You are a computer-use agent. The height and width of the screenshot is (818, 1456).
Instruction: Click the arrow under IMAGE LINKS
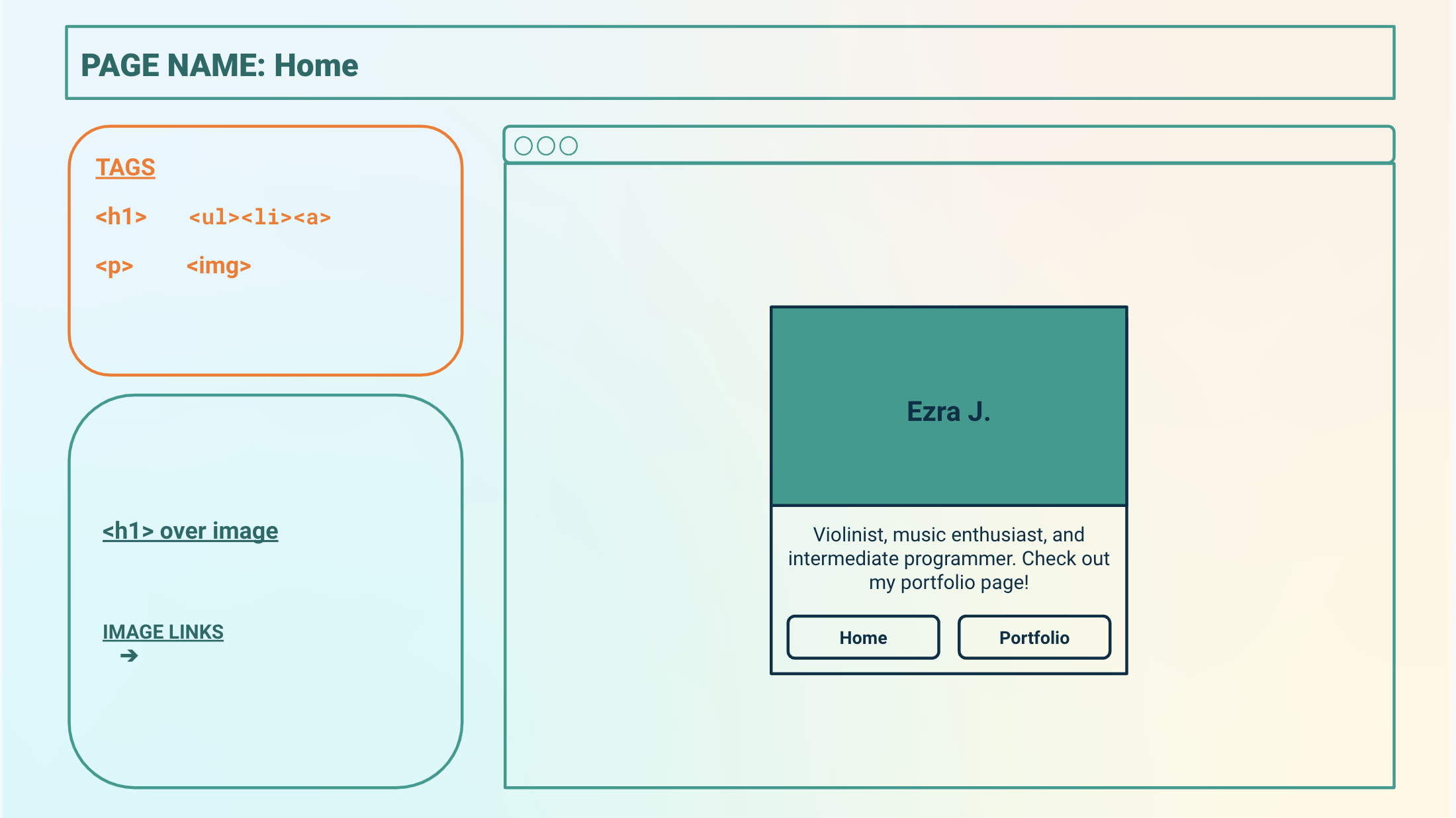130,655
